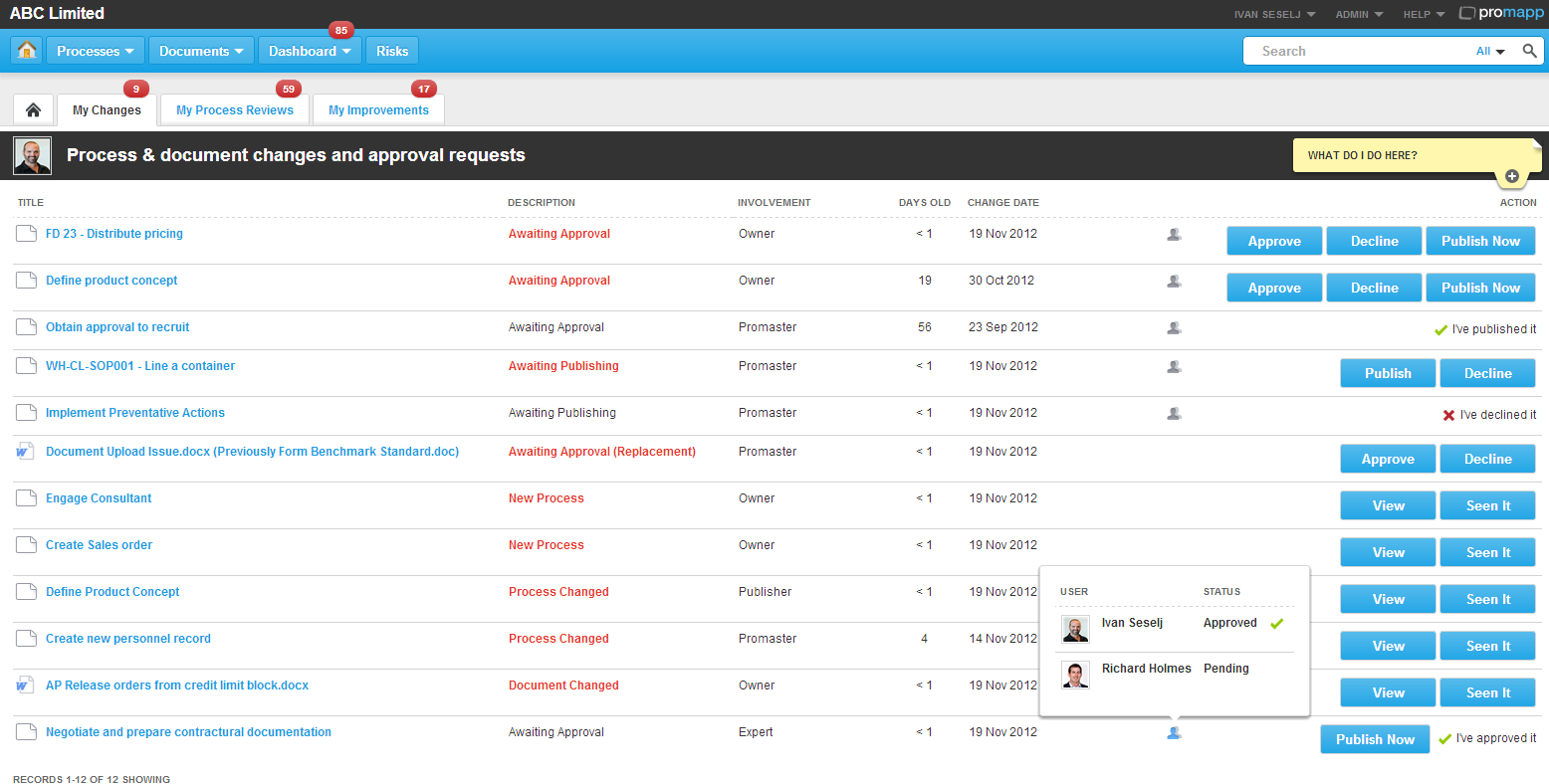This screenshot has height=784, width=1549.
Task: Click the green checkmark beside I've published it
Action: 1438,328
